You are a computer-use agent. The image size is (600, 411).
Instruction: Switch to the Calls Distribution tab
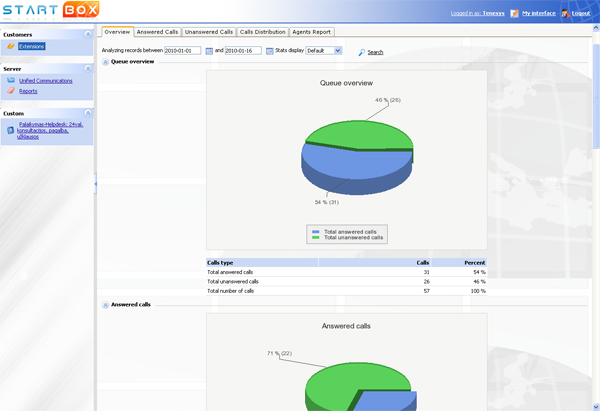click(x=262, y=32)
